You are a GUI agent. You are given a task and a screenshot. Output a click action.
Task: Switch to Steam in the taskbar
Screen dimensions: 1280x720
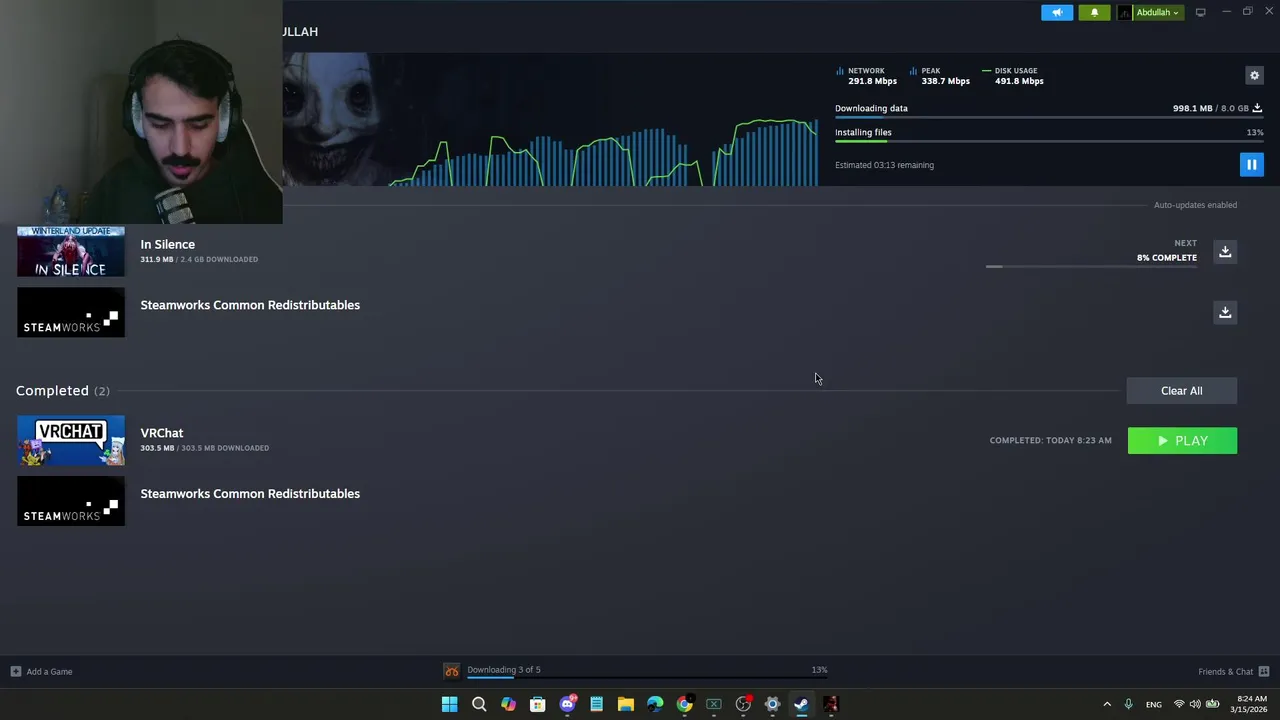[801, 704]
